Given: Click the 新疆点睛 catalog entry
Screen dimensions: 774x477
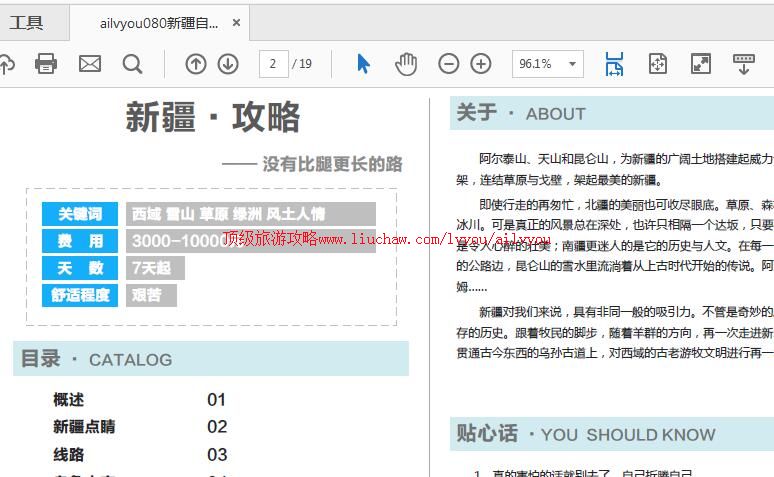Looking at the screenshot, I should click(84, 427).
